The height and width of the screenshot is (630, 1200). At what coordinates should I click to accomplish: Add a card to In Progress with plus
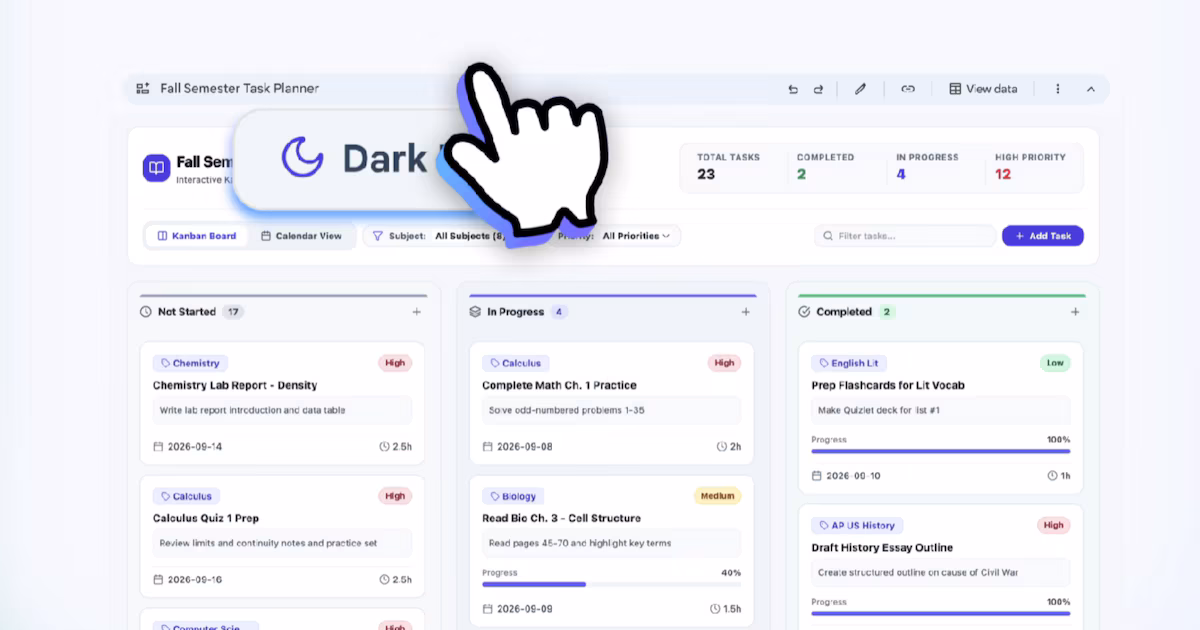tap(746, 312)
